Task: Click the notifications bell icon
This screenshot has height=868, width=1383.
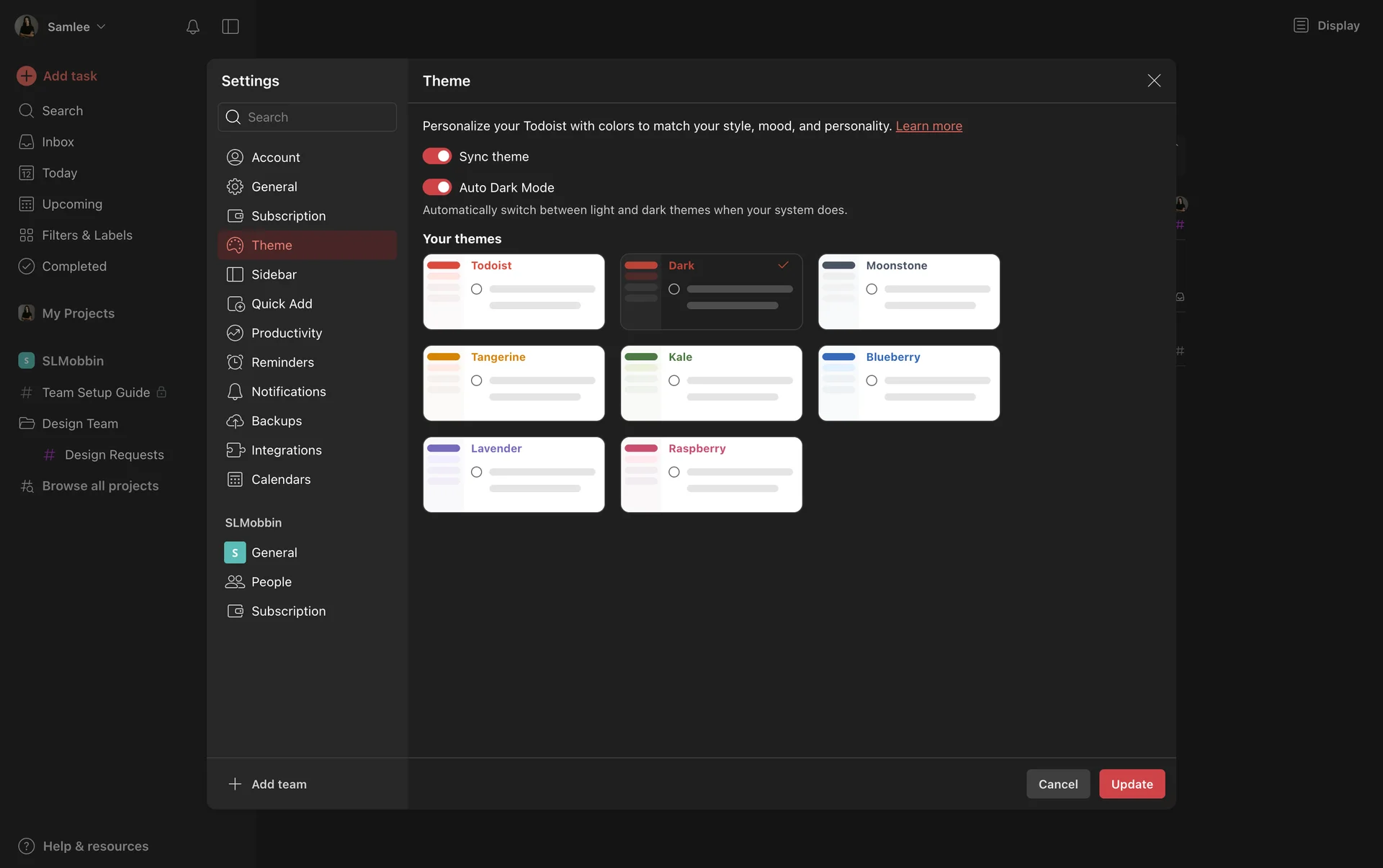Action: 192,27
